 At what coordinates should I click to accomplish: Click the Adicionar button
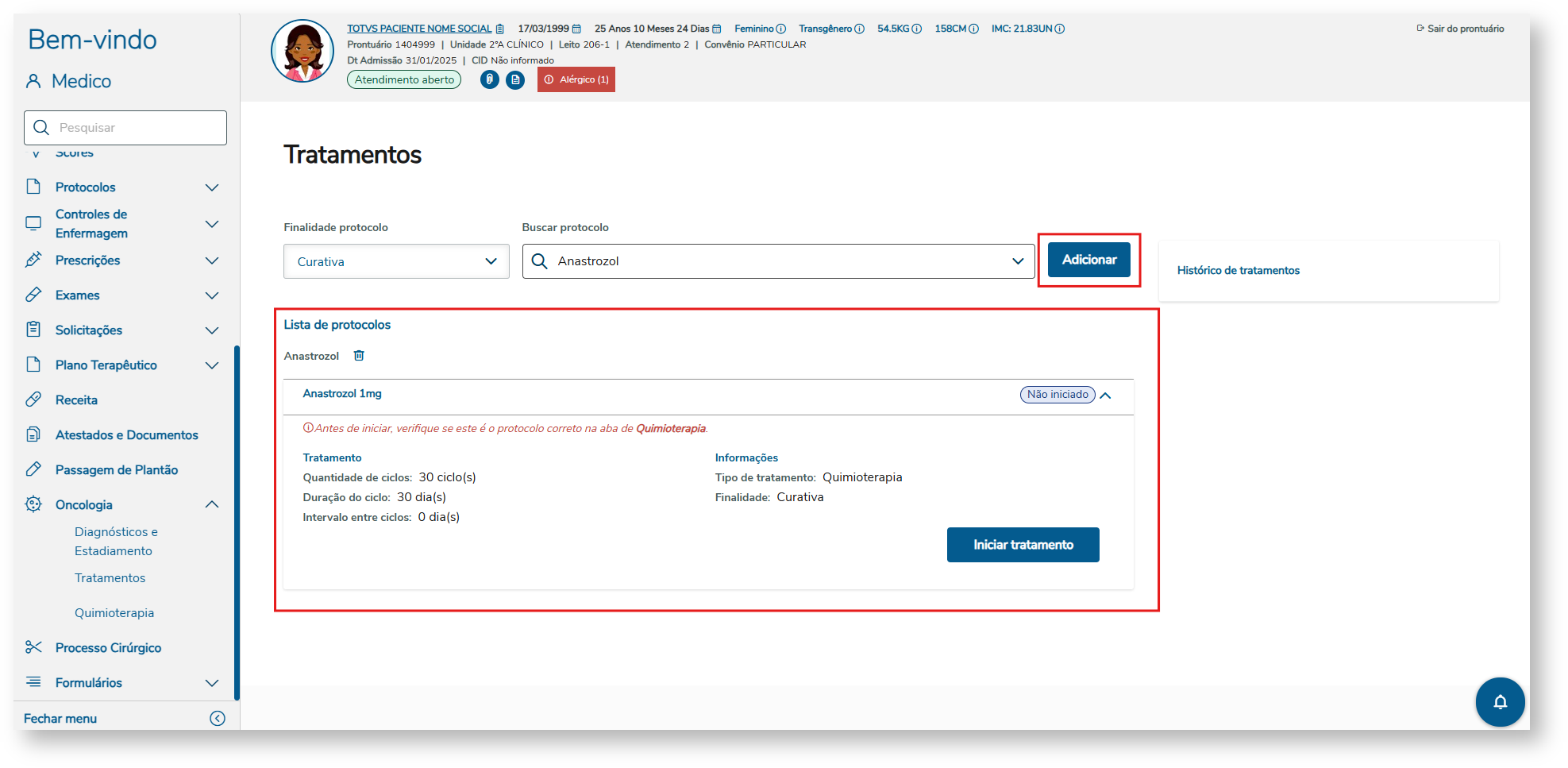1088,260
